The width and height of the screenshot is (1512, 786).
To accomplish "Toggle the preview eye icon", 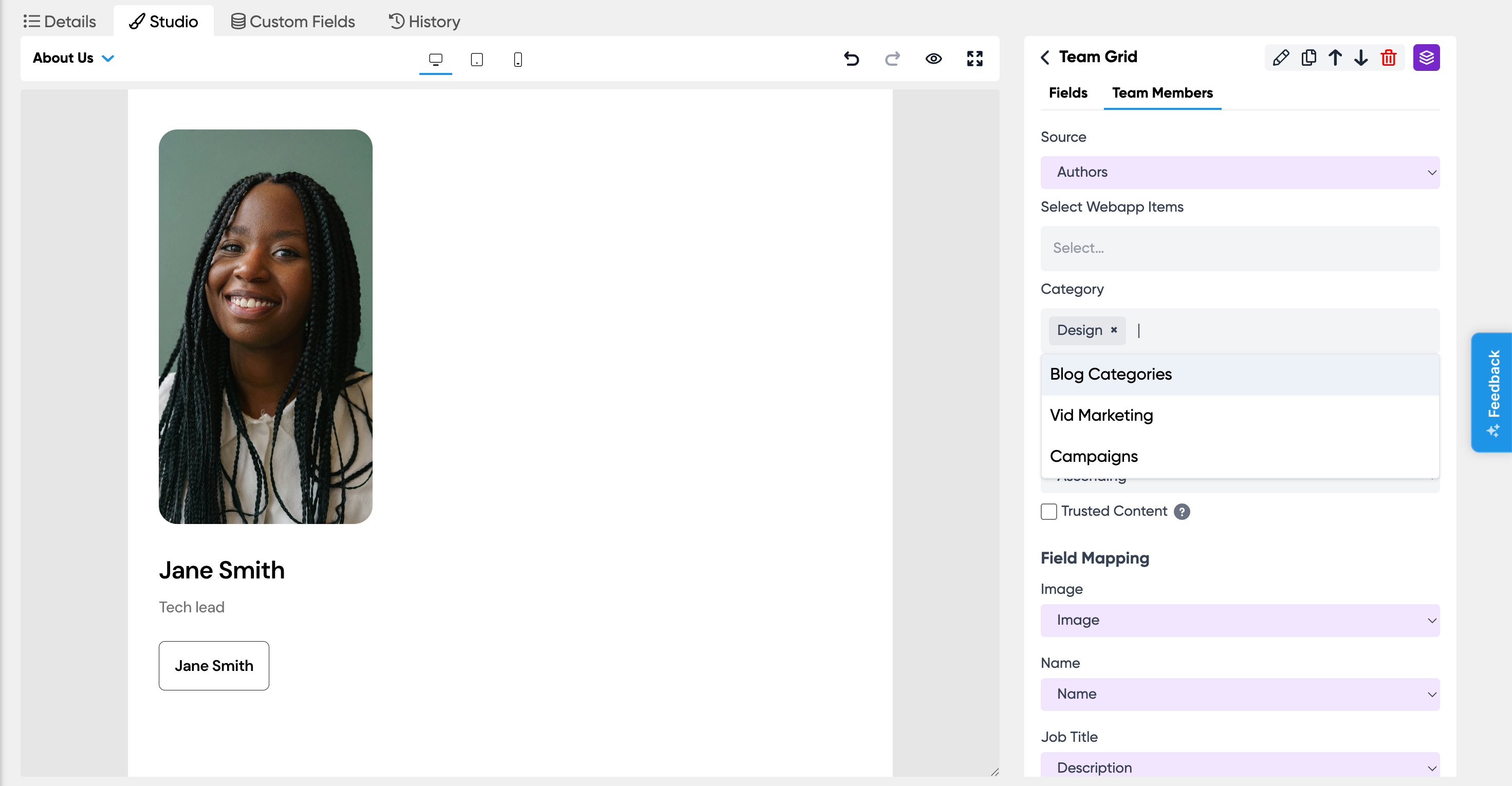I will (x=933, y=59).
